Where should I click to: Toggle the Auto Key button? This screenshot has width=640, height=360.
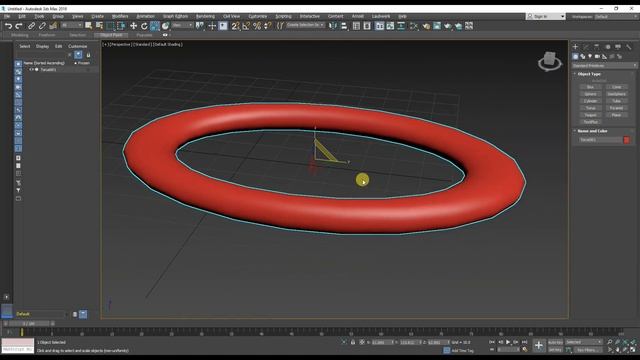pos(555,342)
